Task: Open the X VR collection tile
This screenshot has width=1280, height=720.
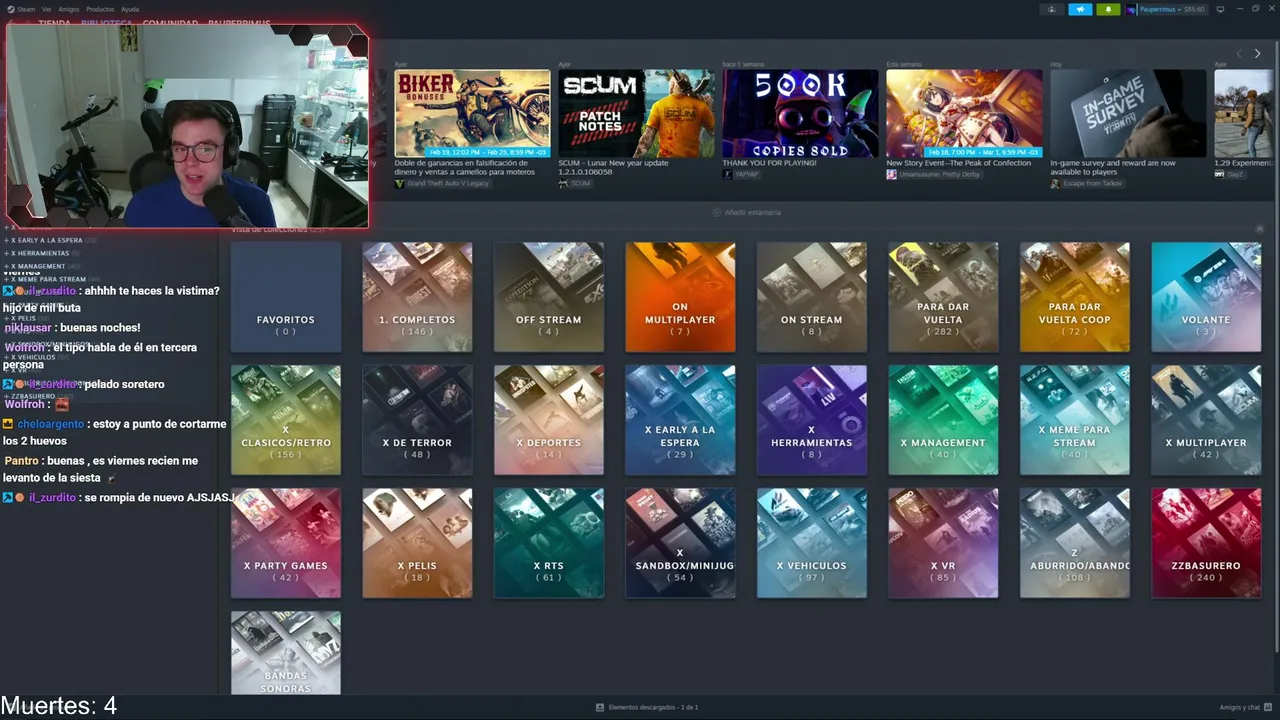Action: (x=943, y=543)
